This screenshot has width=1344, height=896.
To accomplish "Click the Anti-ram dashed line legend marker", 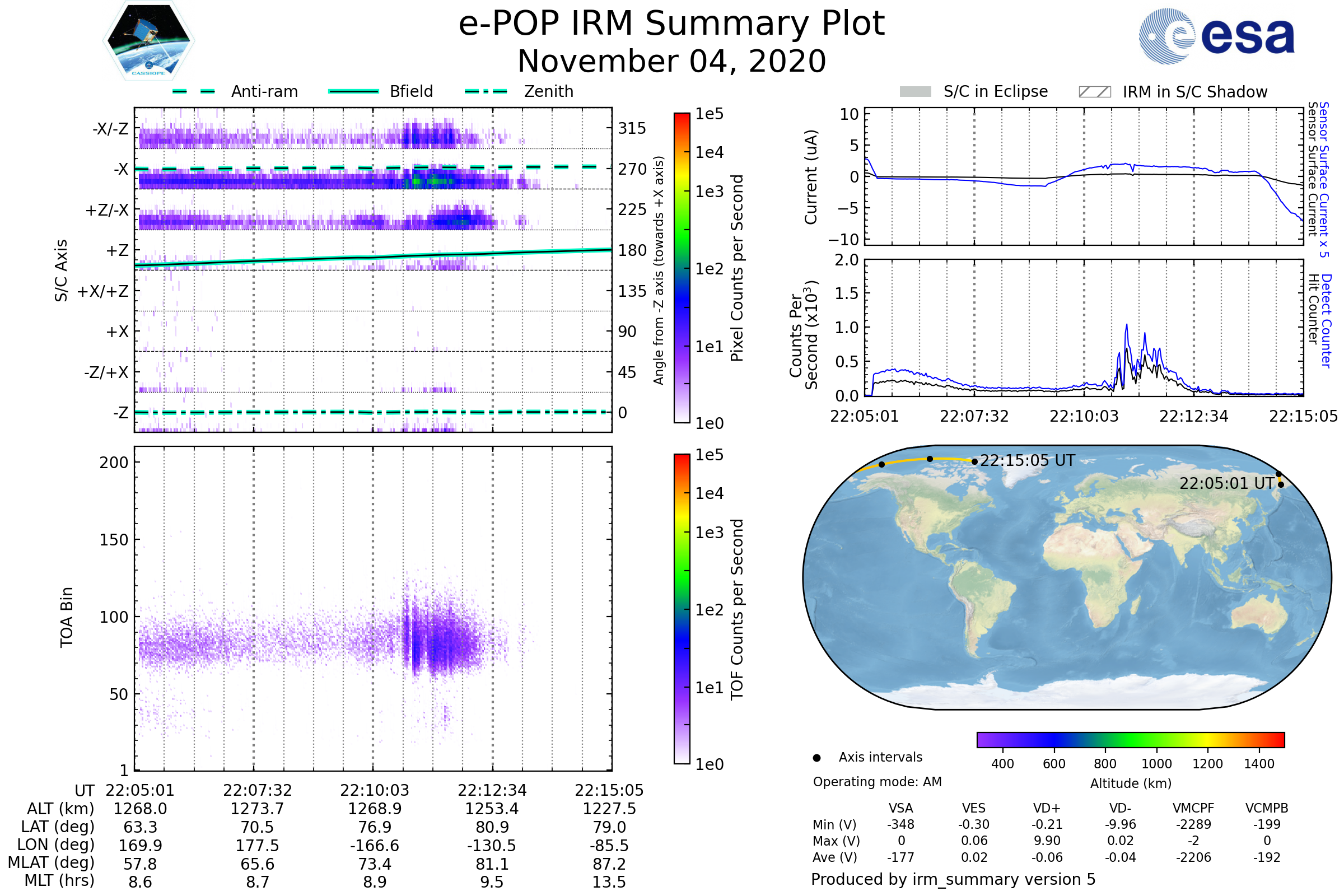I will 194,91.
